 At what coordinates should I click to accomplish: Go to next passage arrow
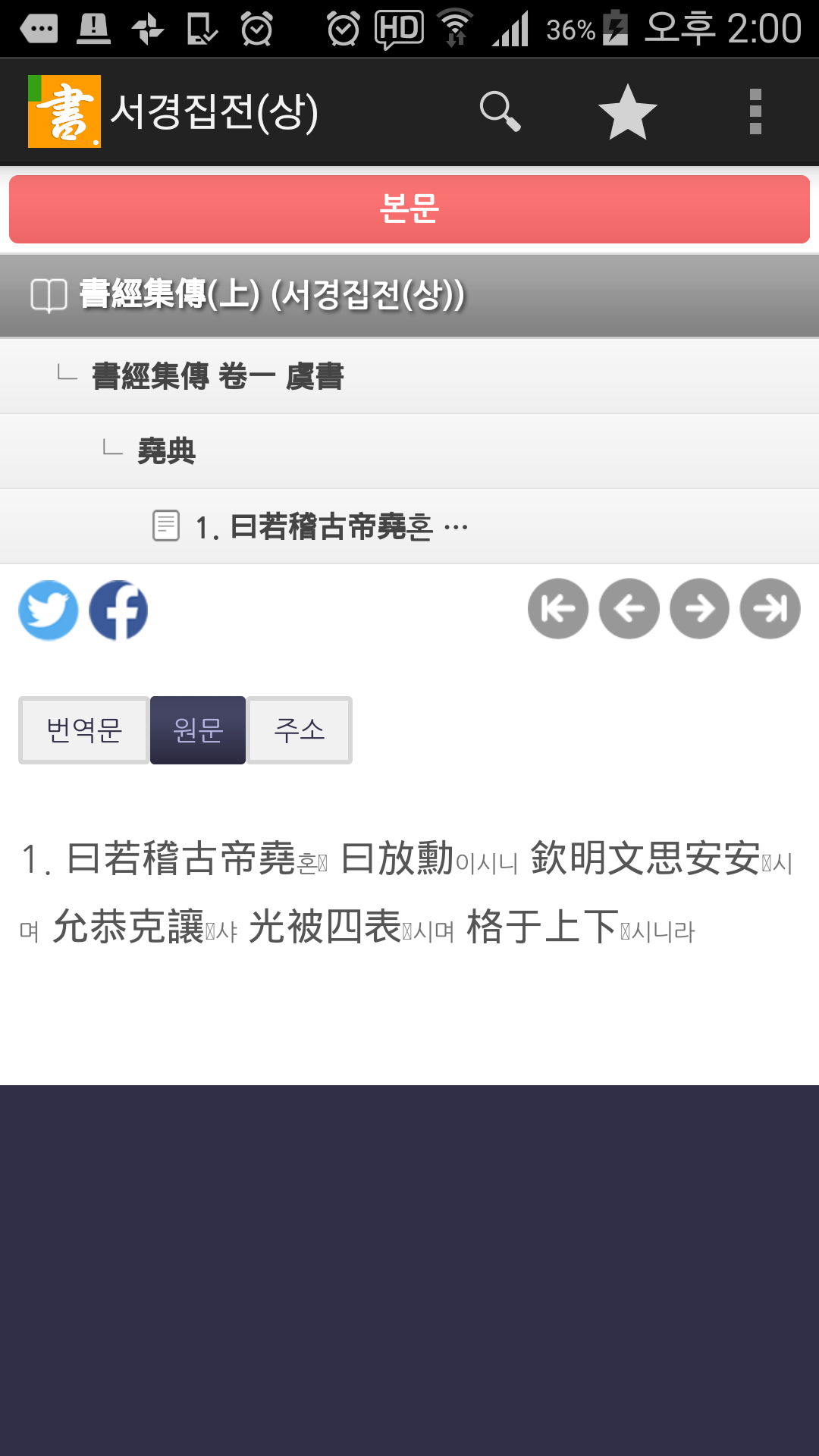(x=700, y=609)
